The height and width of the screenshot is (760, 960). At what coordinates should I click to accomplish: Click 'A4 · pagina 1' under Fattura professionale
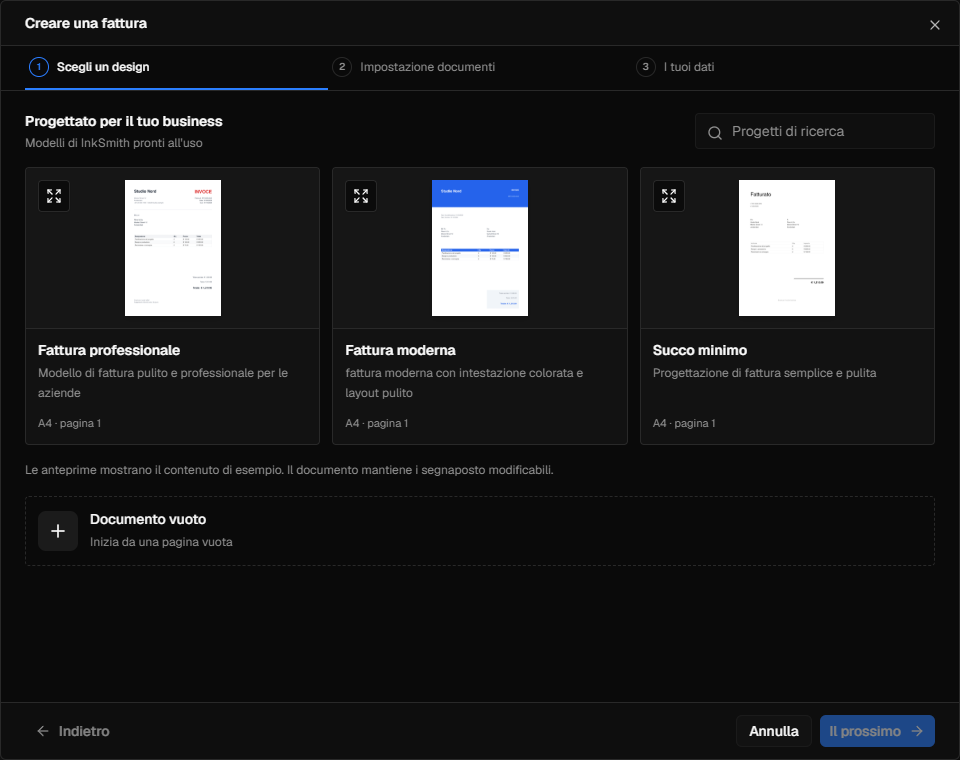69,423
